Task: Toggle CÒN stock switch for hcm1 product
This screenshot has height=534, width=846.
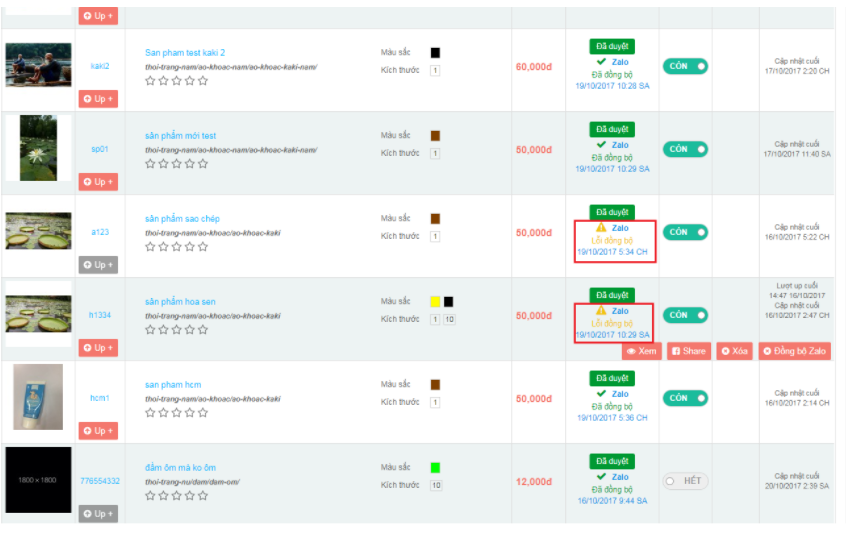Action: click(685, 398)
